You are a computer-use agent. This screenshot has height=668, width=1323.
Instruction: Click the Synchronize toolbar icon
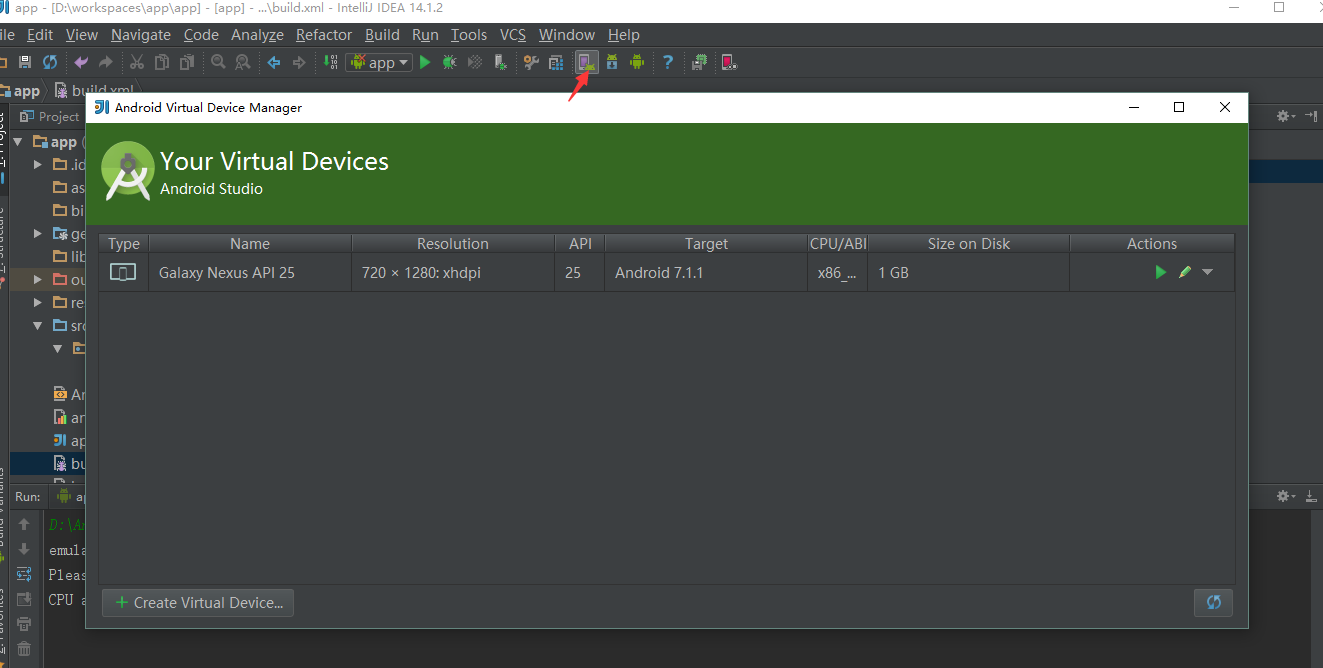coord(50,62)
